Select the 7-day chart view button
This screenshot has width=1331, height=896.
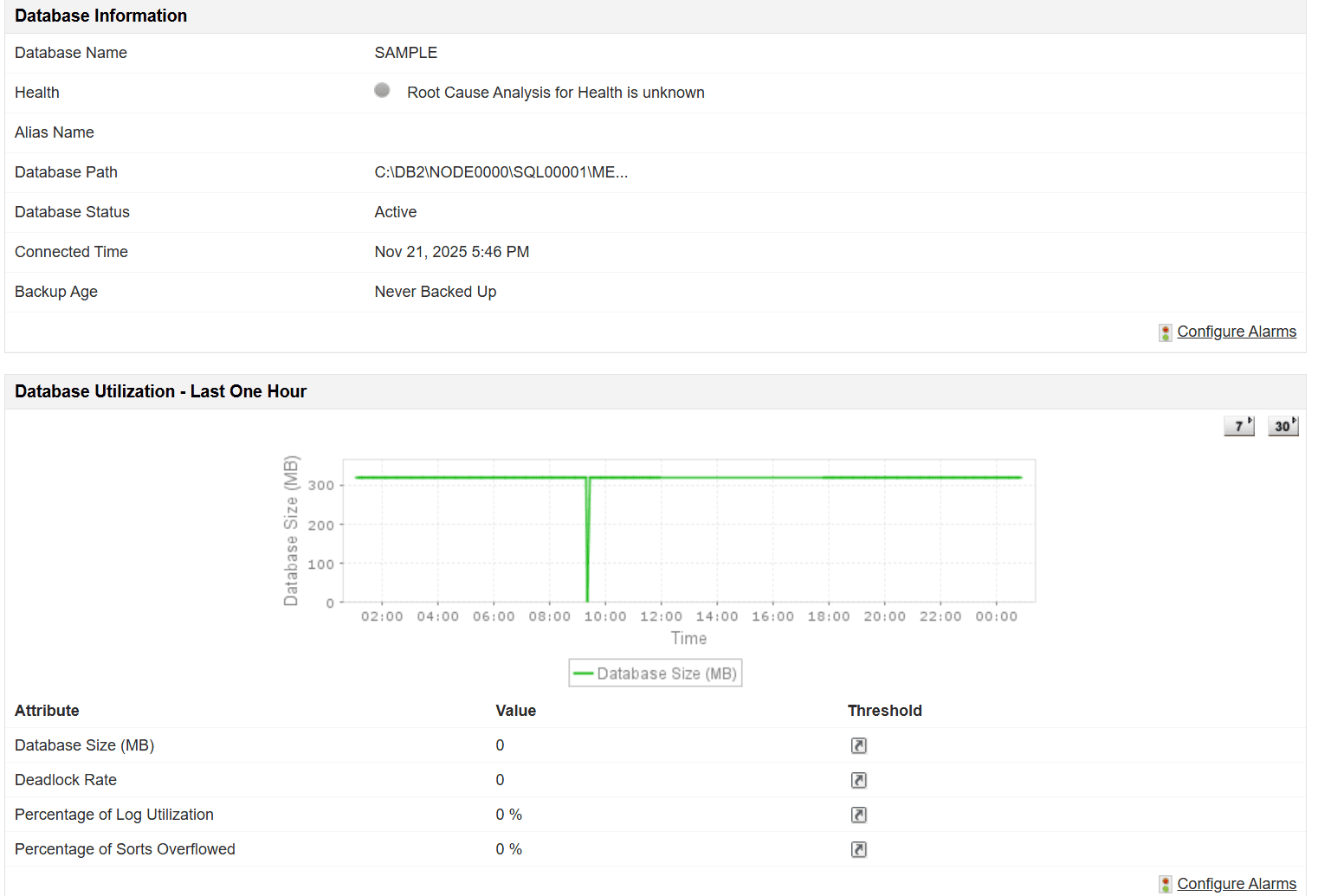[1237, 425]
